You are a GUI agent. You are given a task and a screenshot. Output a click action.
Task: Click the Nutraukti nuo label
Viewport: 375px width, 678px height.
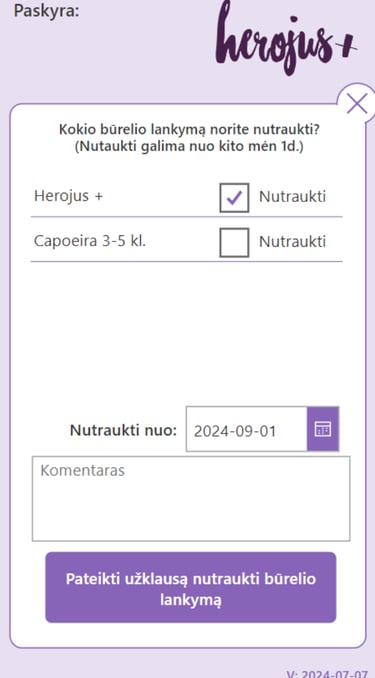pyautogui.click(x=123, y=431)
